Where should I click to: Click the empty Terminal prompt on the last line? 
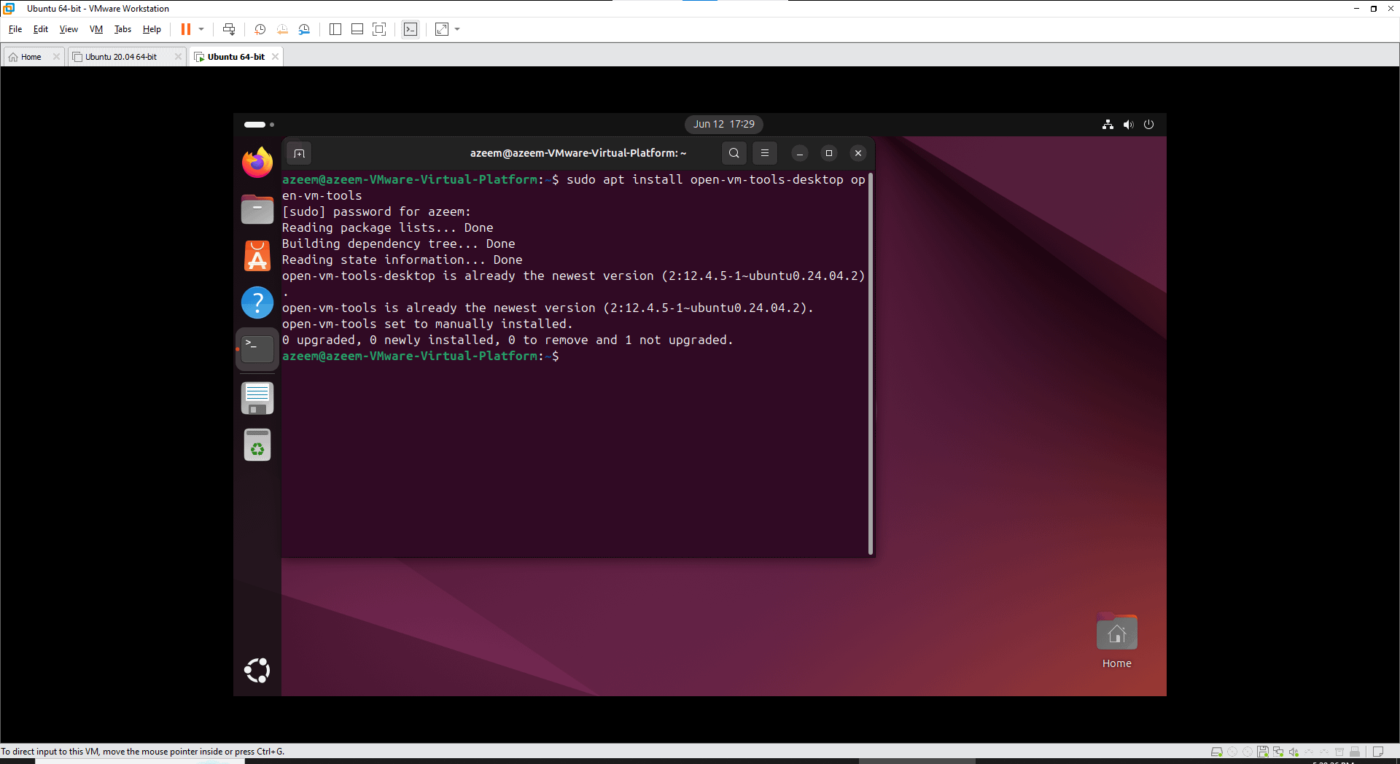[x=421, y=356]
